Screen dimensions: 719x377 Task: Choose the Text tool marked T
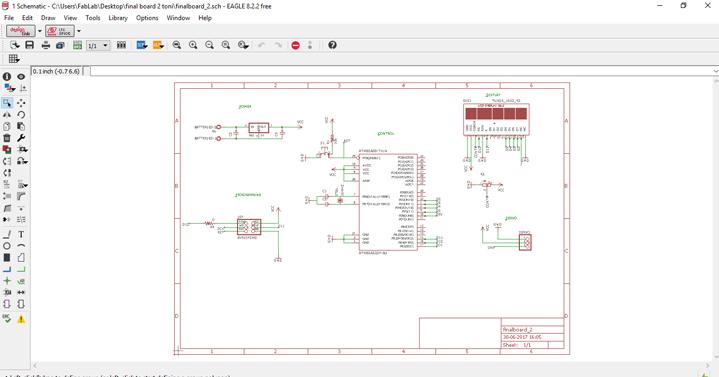click(21, 234)
